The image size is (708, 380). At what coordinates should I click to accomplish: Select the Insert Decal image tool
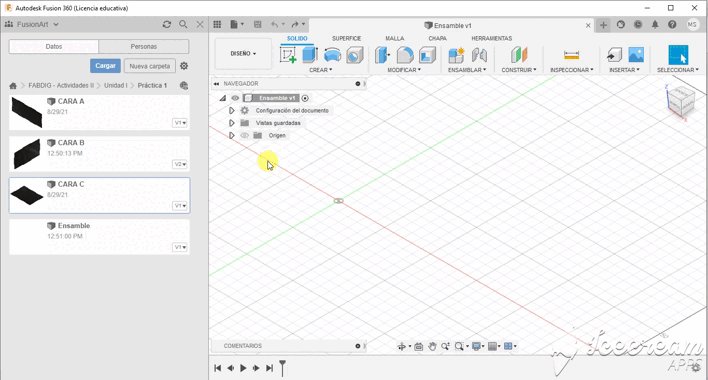click(x=636, y=55)
